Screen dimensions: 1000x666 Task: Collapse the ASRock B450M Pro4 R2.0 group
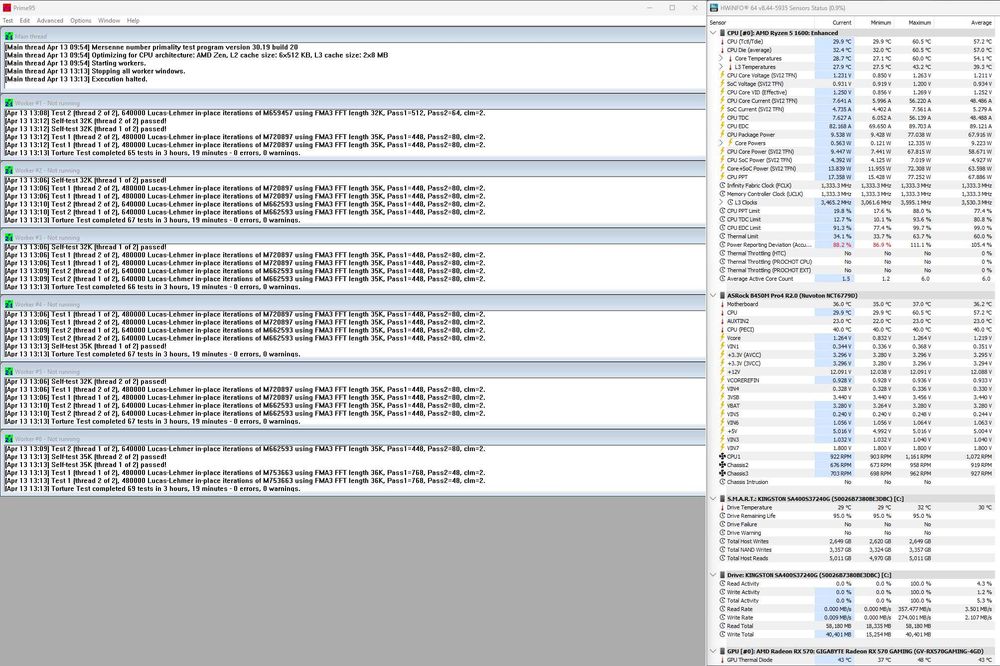point(713,295)
